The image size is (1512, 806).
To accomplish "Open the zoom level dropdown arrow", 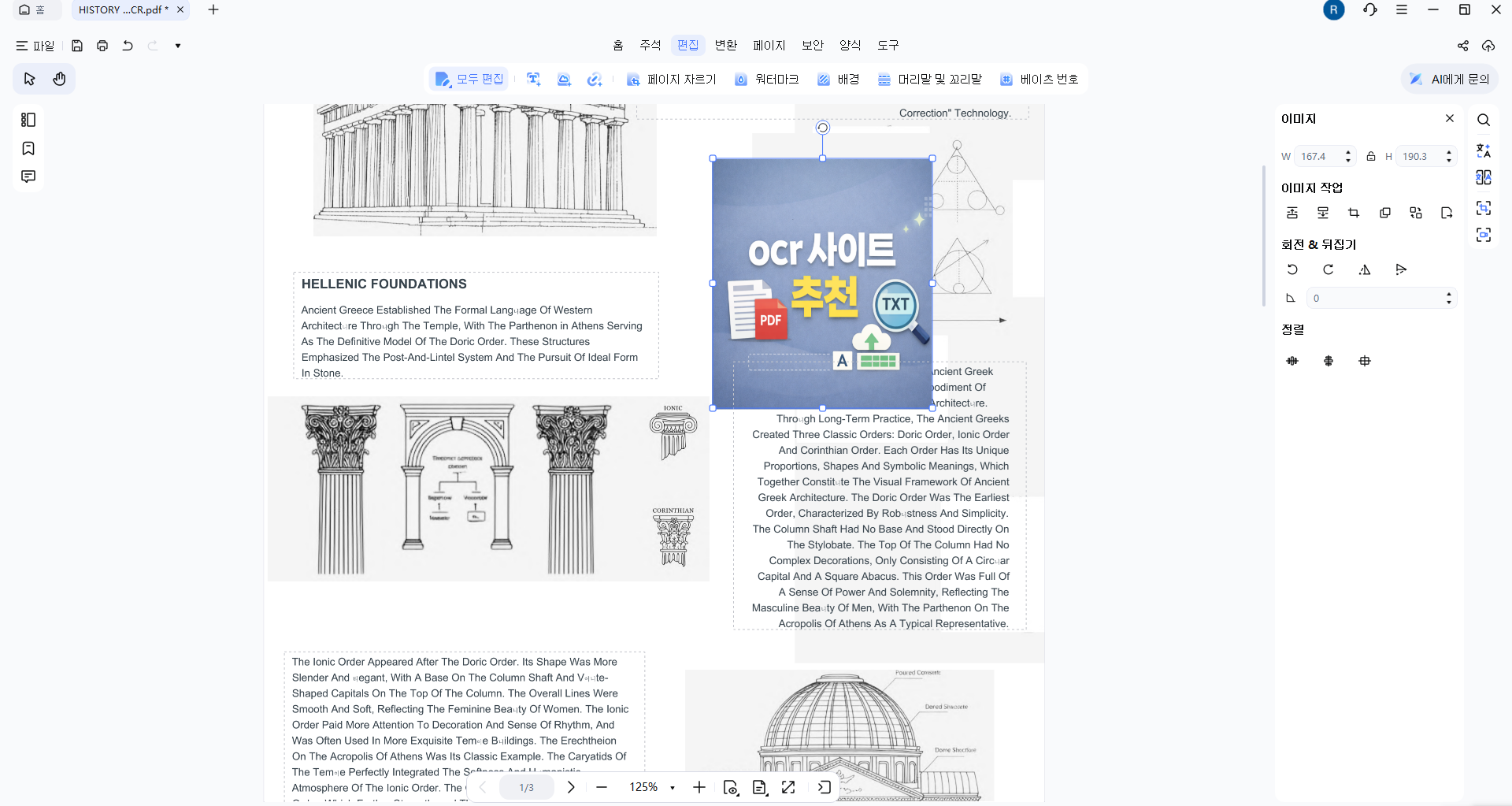I will pyautogui.click(x=673, y=787).
